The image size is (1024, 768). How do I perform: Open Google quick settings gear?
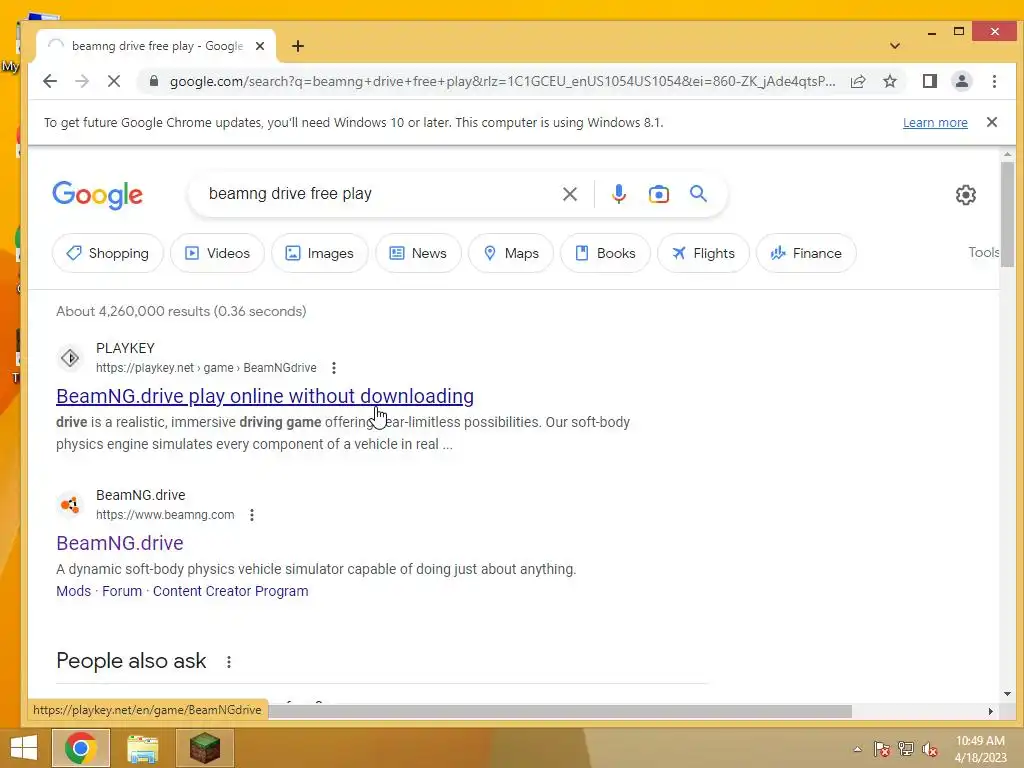pyautogui.click(x=965, y=195)
